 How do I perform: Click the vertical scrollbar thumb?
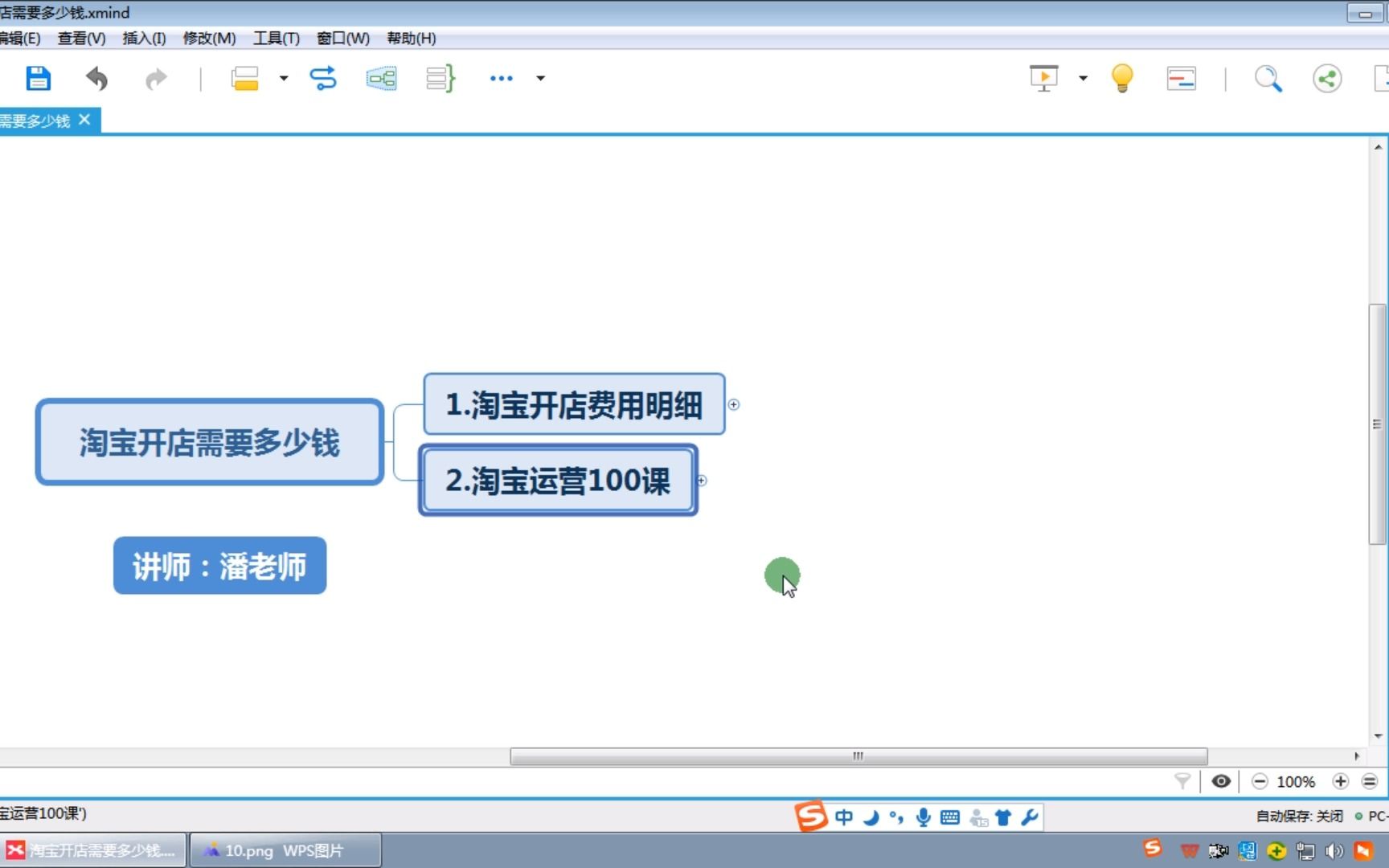pyautogui.click(x=1378, y=424)
